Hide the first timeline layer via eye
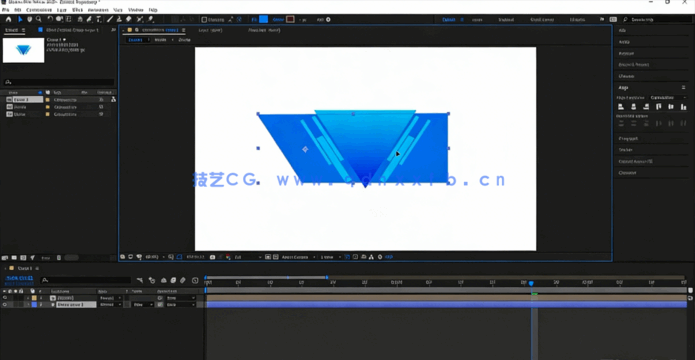 point(5,298)
